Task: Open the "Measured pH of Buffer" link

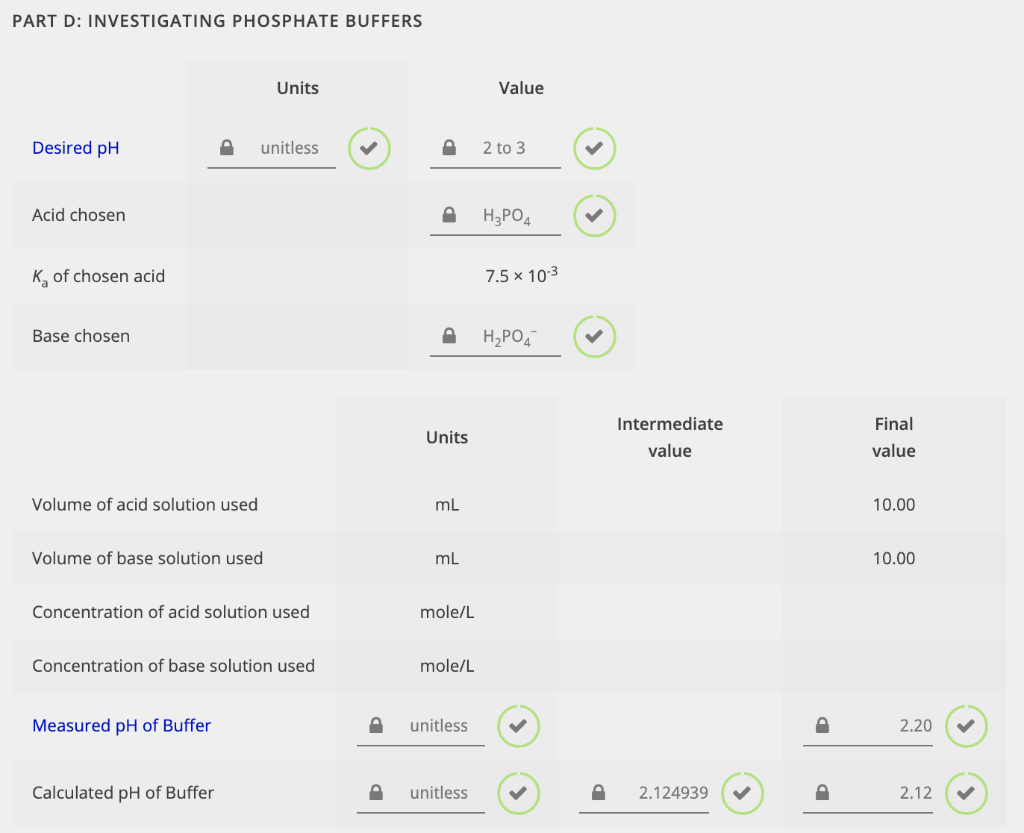Action: (x=121, y=725)
